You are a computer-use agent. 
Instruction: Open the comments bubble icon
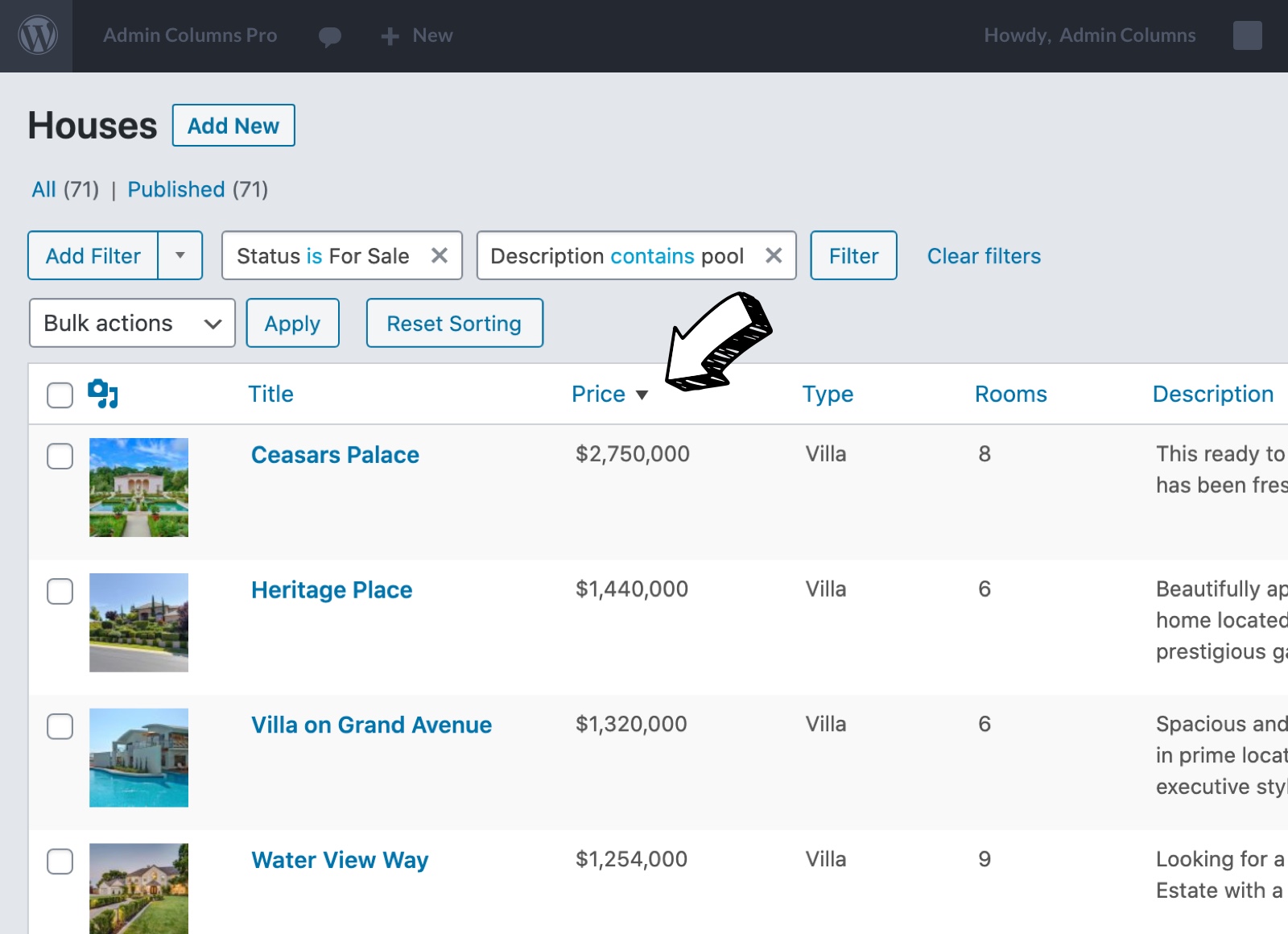329,36
